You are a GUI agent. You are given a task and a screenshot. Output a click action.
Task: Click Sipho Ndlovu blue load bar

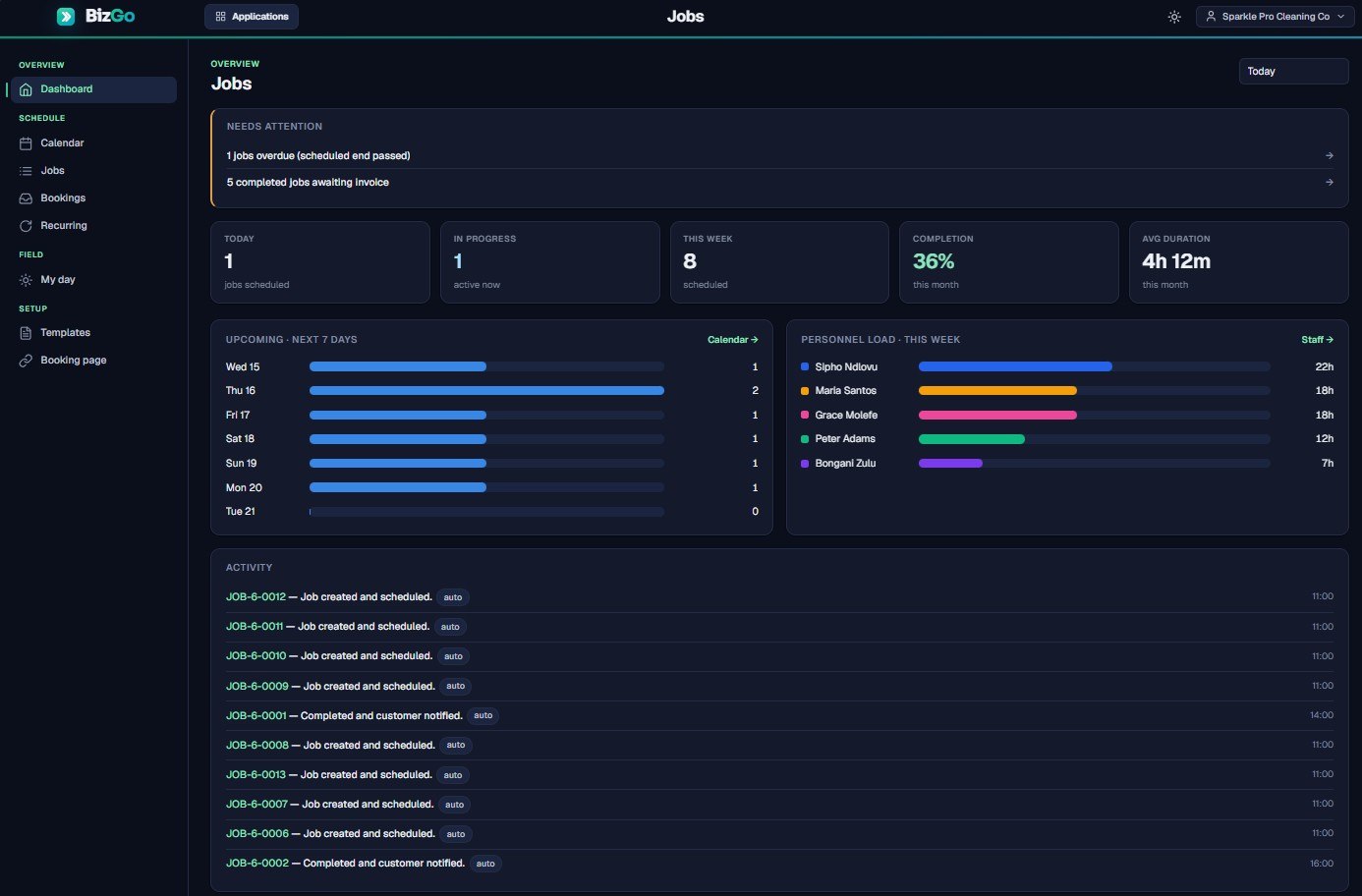[x=1015, y=366]
